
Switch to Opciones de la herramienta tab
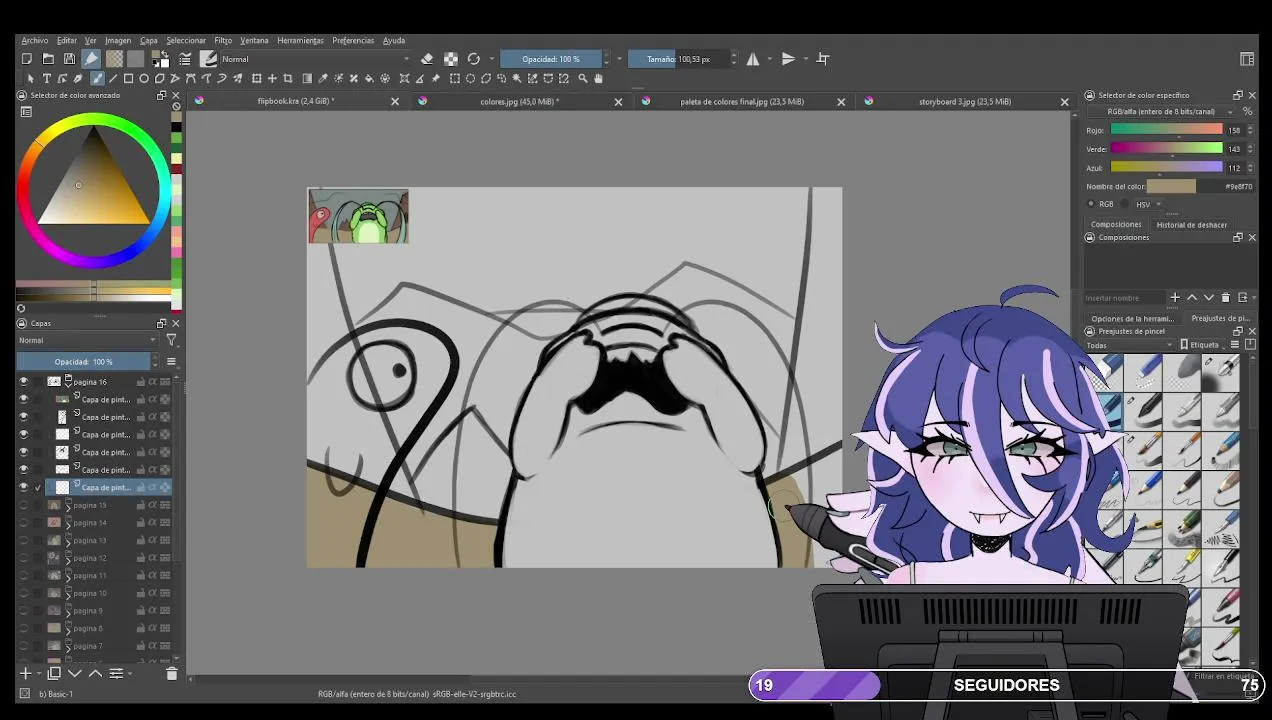(1132, 318)
